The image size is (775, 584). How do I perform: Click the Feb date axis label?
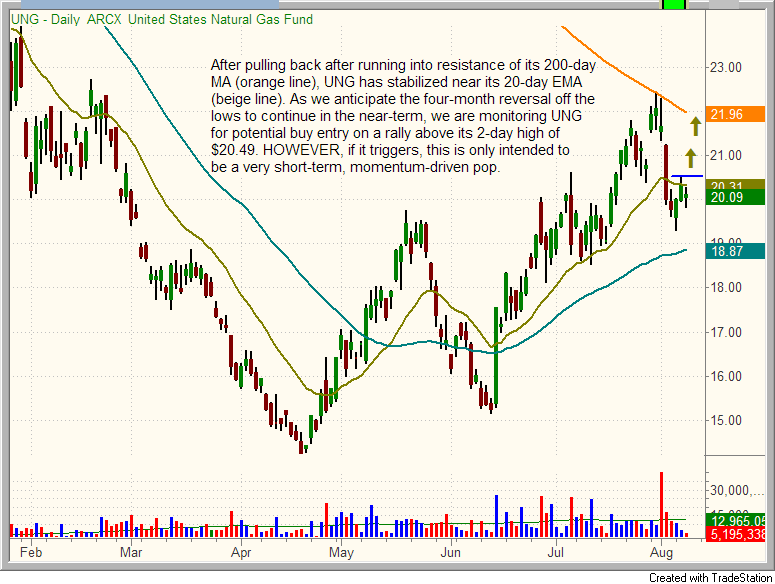coord(31,552)
